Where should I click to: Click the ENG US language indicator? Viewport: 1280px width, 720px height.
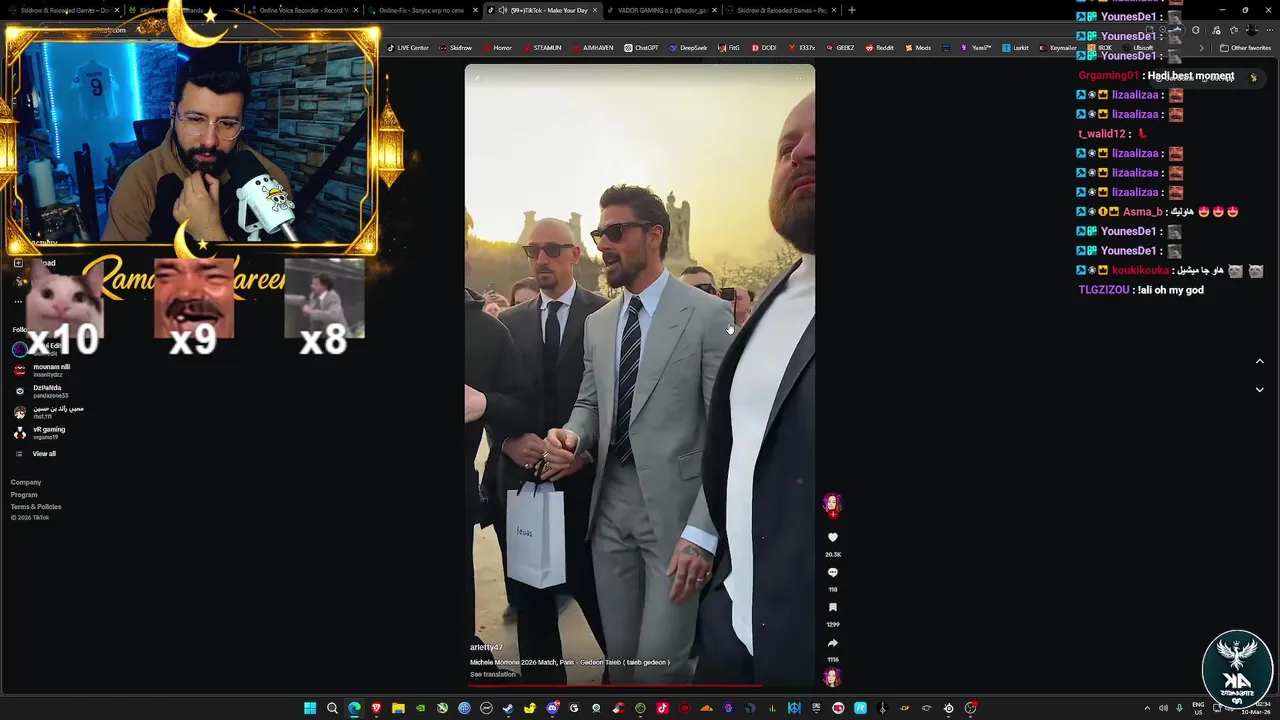click(1198, 708)
